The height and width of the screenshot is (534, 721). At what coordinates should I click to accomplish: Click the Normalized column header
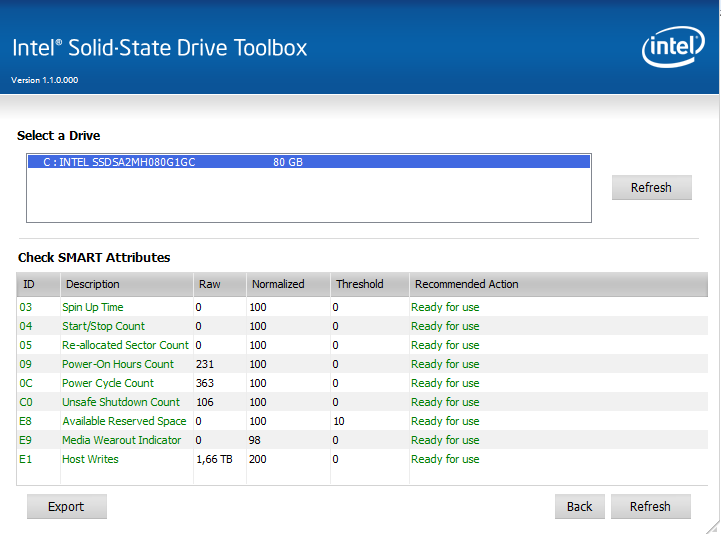288,284
